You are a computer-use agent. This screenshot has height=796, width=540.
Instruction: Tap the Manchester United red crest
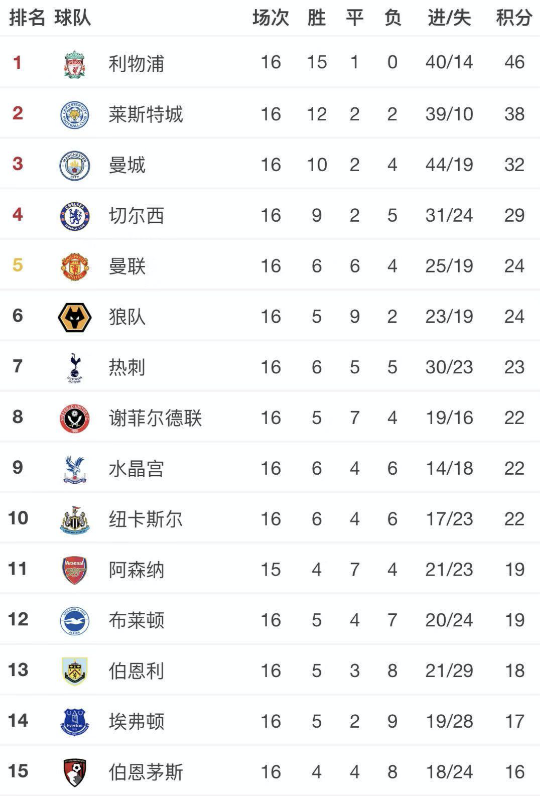click(75, 266)
